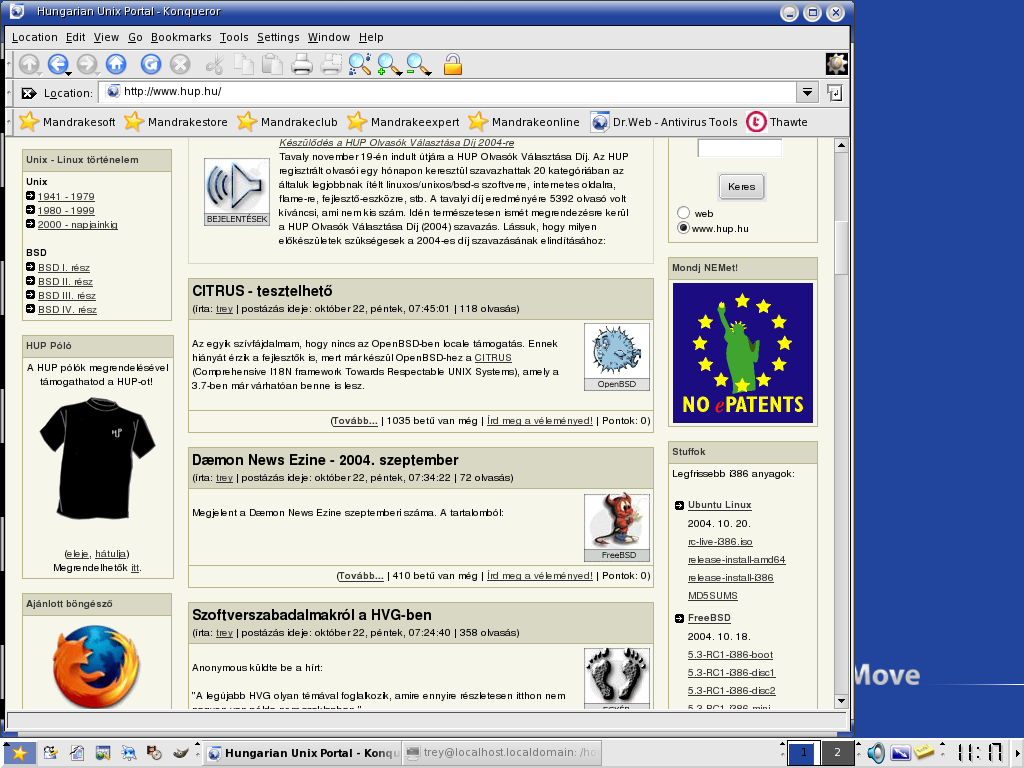1024x768 pixels.
Task: Open the 'FreeBSD' link under Stuffok
Action: 709,618
